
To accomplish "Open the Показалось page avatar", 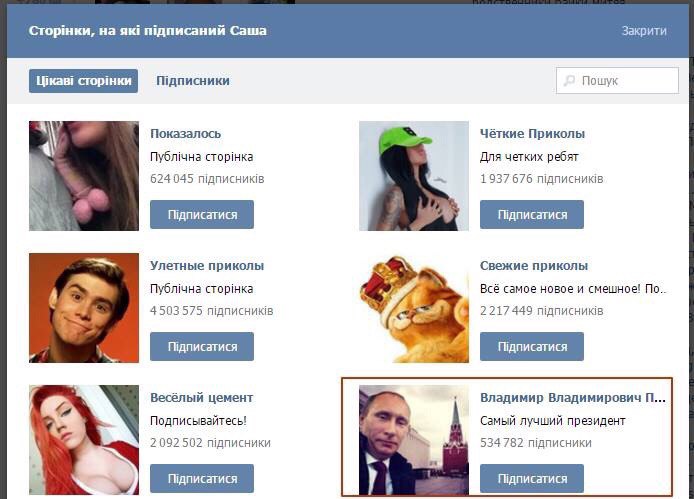I will 84,176.
